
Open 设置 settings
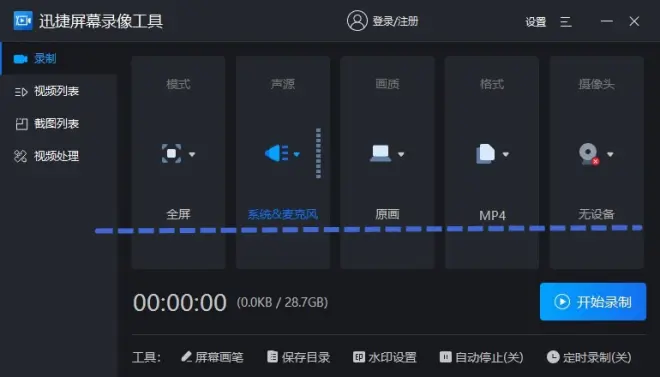(x=535, y=21)
